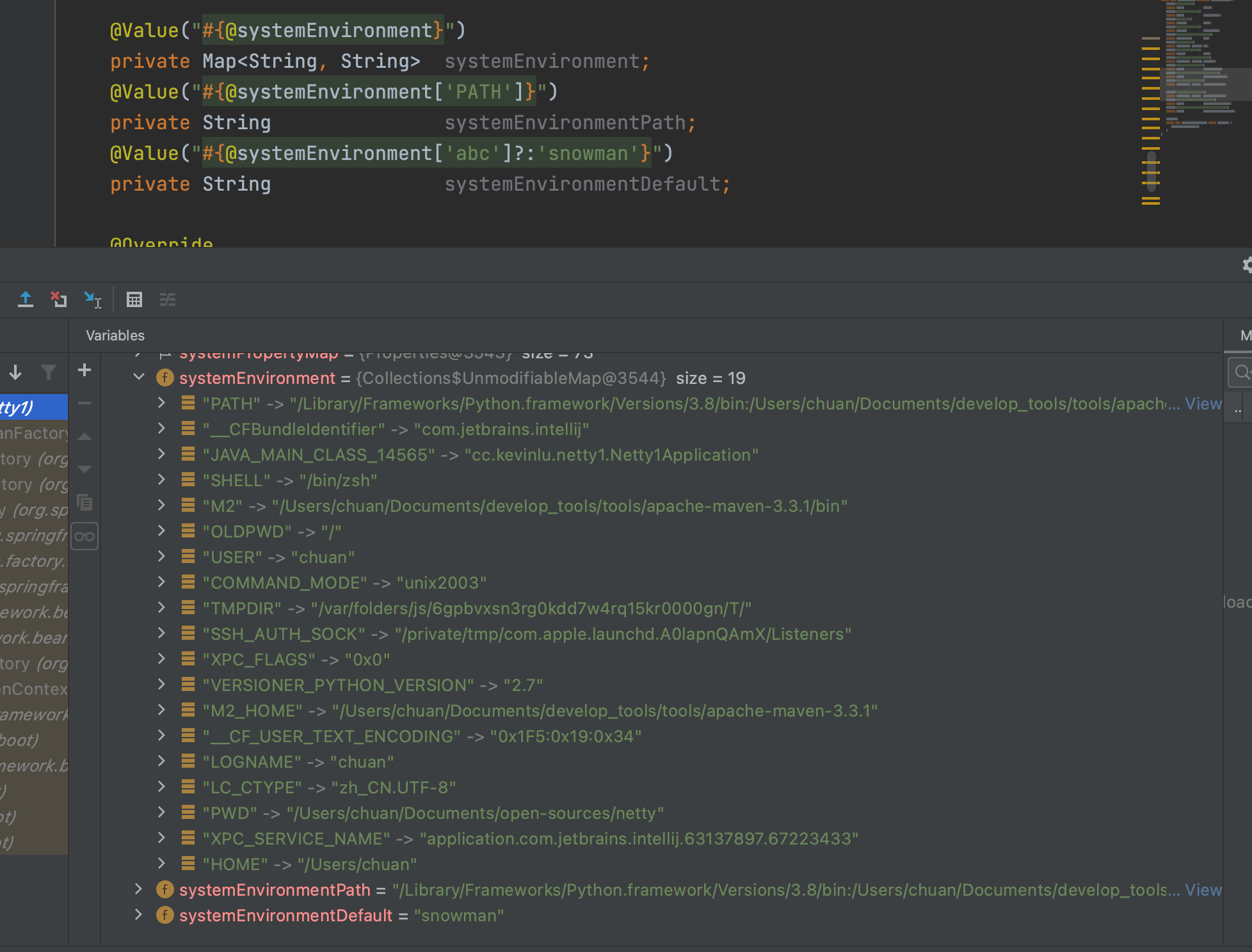
Task: Open the Evaluate Expression calculator icon
Action: 134,299
